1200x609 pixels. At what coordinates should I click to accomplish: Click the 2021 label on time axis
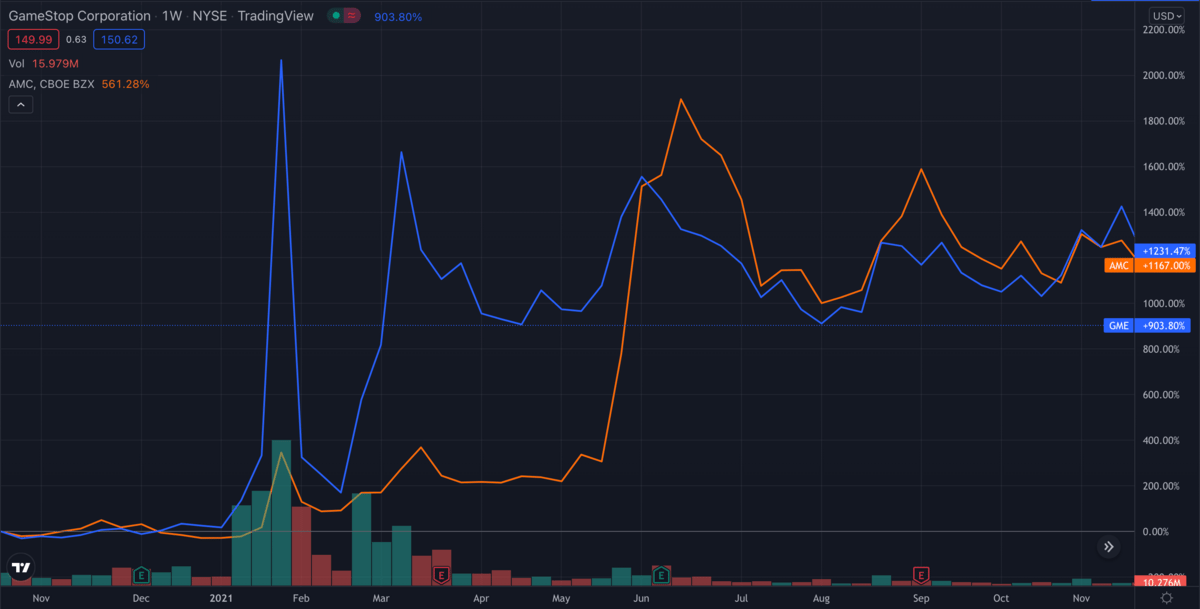pyautogui.click(x=221, y=598)
